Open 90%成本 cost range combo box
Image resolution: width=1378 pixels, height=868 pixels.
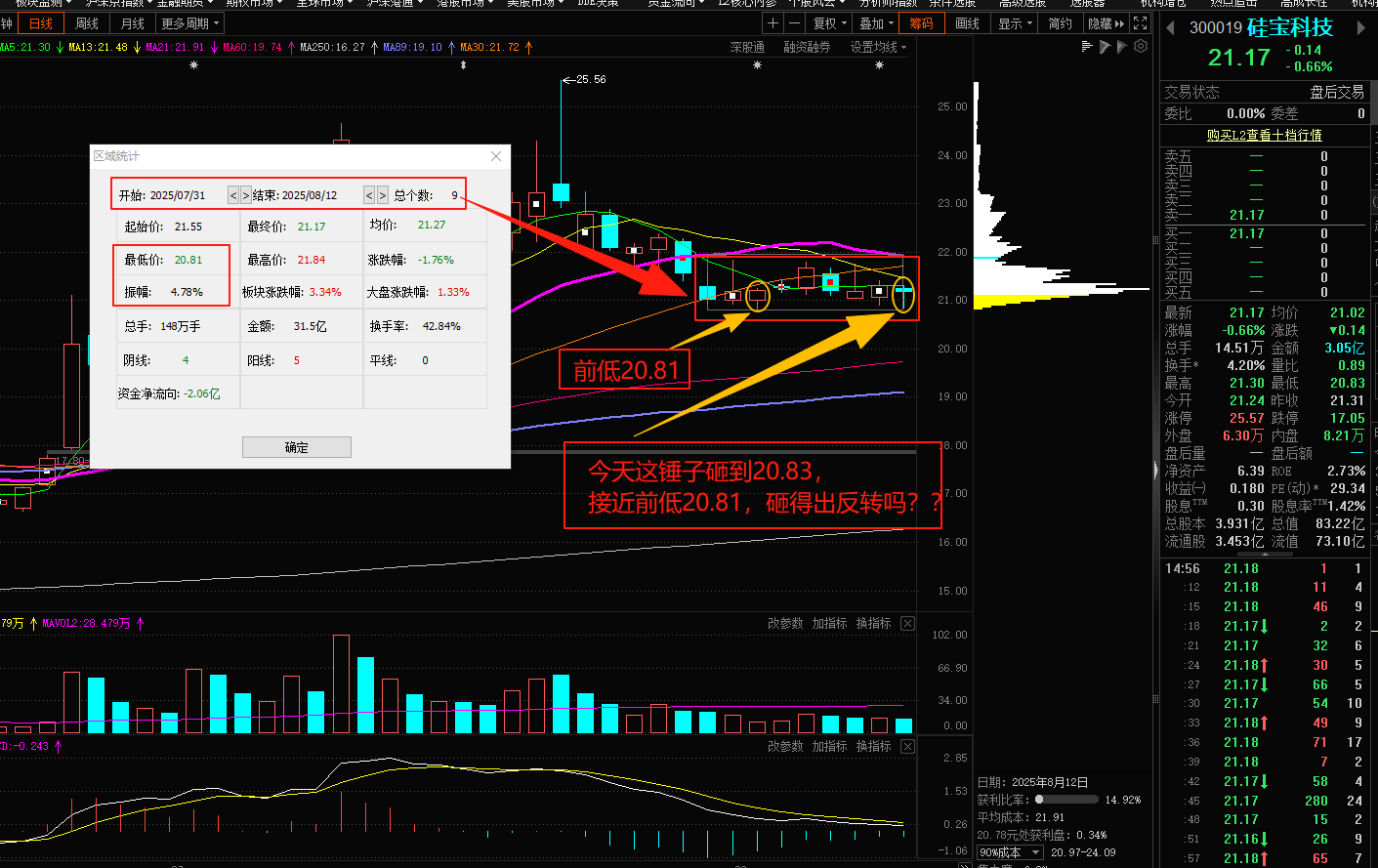click(x=1010, y=852)
